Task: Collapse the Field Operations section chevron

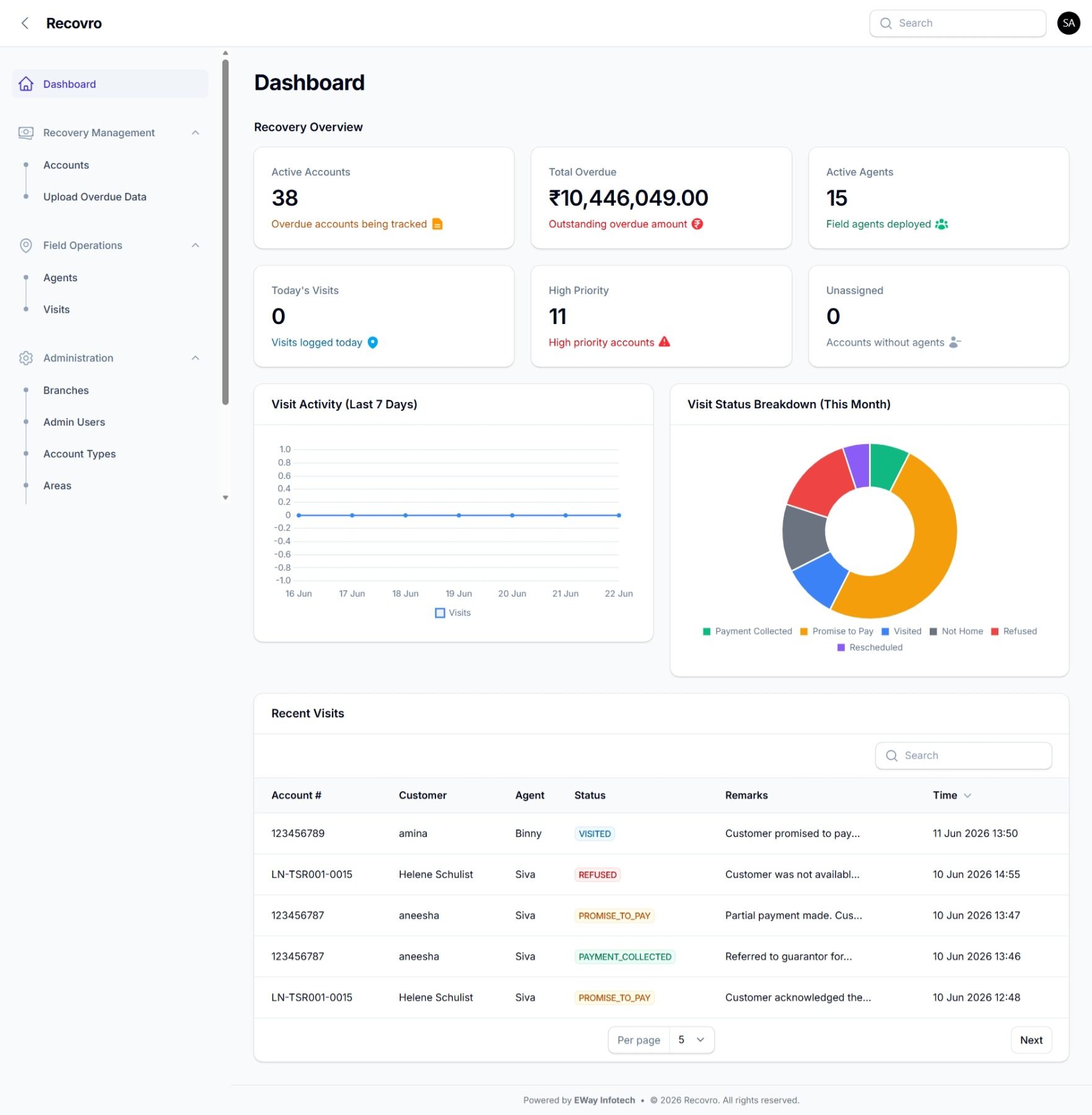Action: click(196, 245)
